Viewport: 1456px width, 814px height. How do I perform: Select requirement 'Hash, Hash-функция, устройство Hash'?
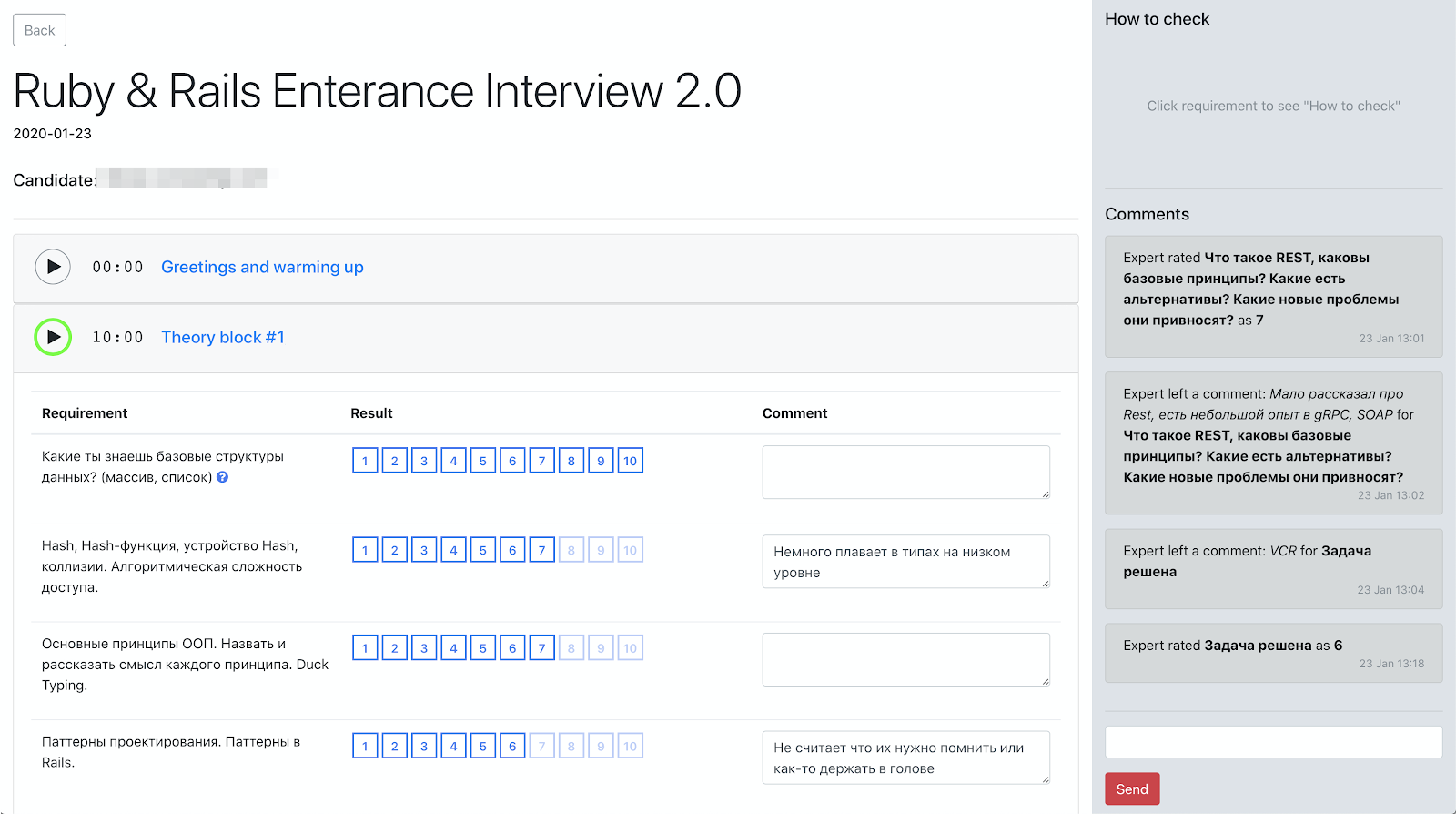[172, 566]
